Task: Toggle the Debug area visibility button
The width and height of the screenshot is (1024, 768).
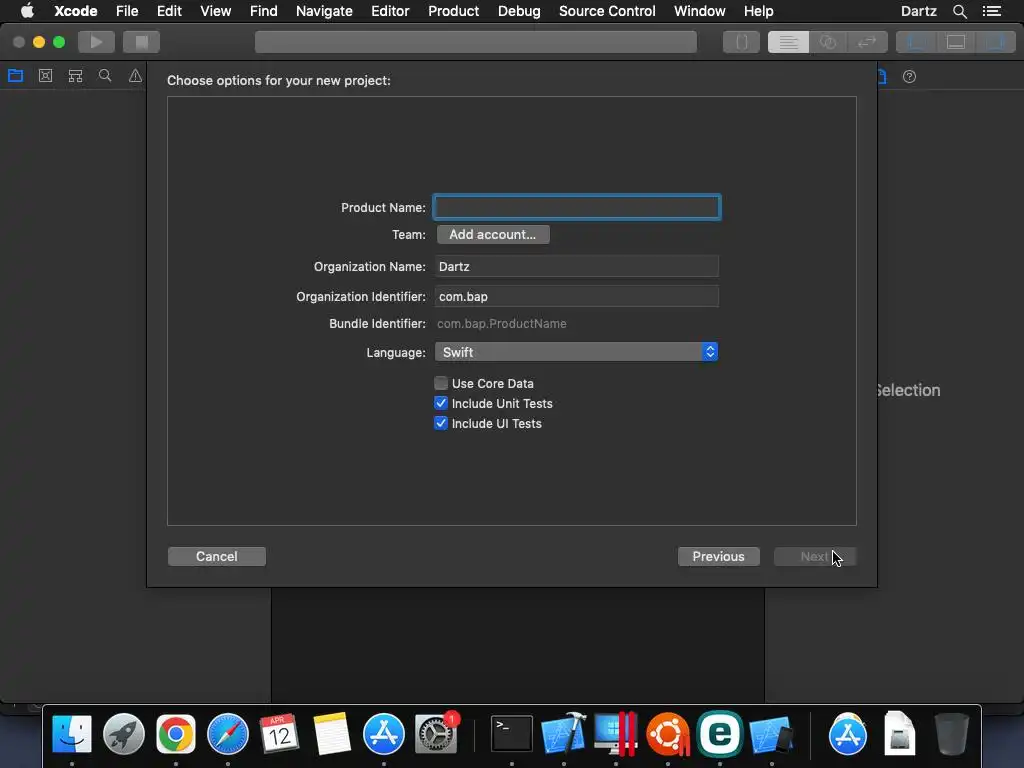Action: pos(956,42)
